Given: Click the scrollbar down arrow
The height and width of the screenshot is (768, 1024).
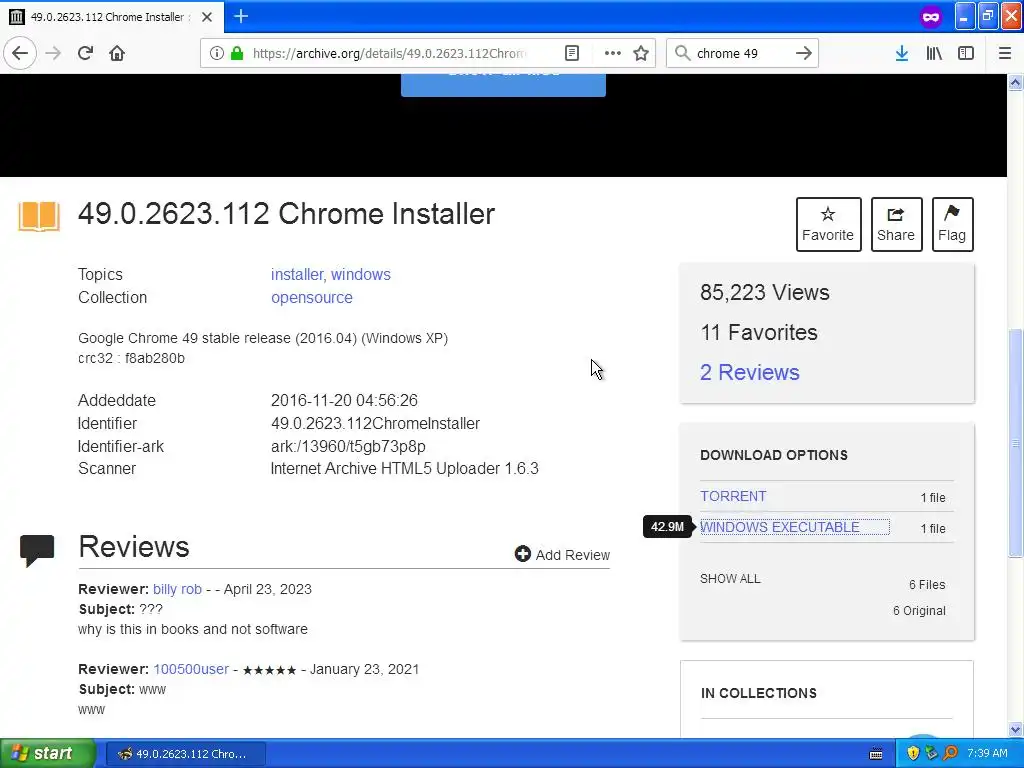Looking at the screenshot, I should (1015, 730).
